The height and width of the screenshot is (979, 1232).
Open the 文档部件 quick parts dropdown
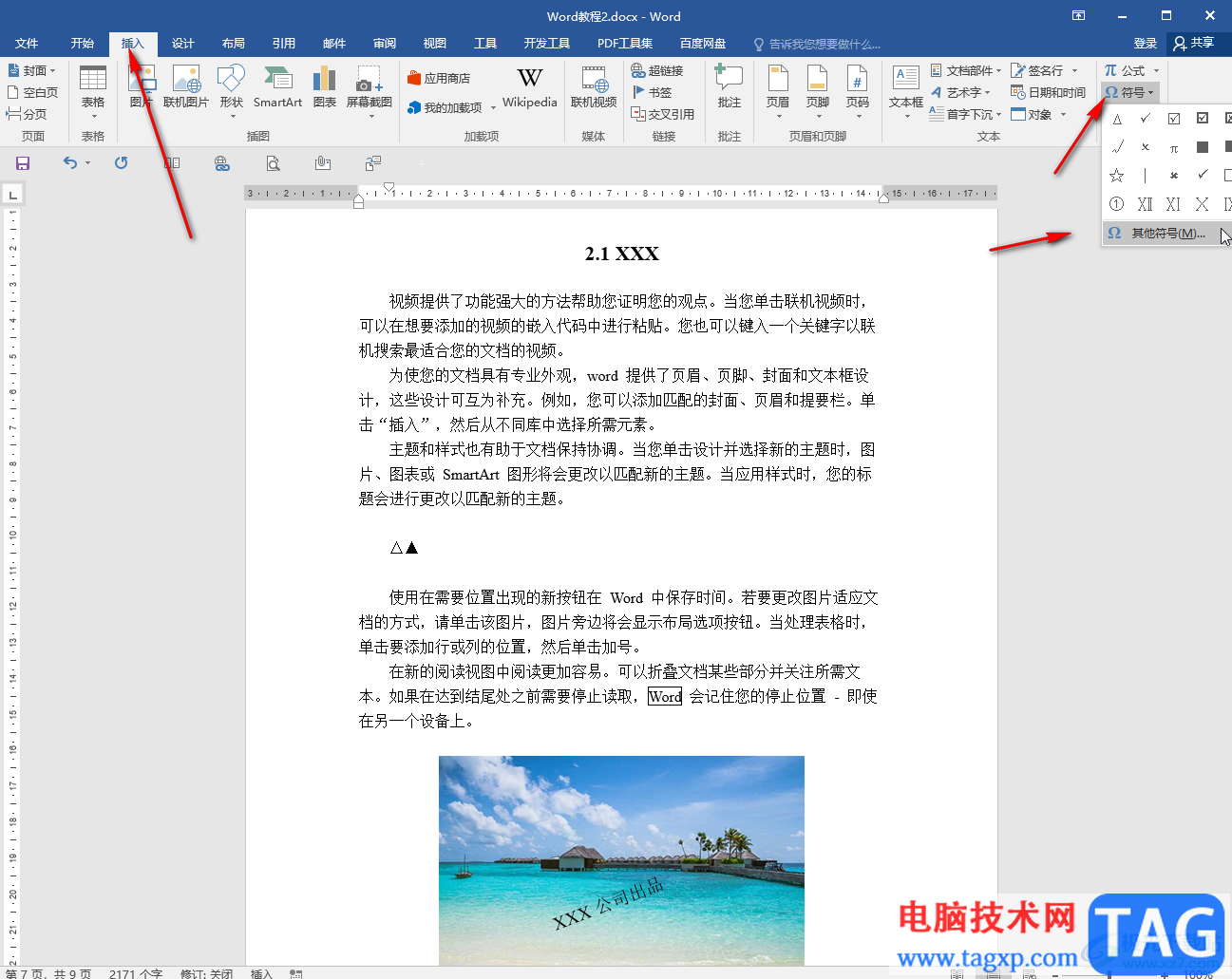tap(966, 70)
